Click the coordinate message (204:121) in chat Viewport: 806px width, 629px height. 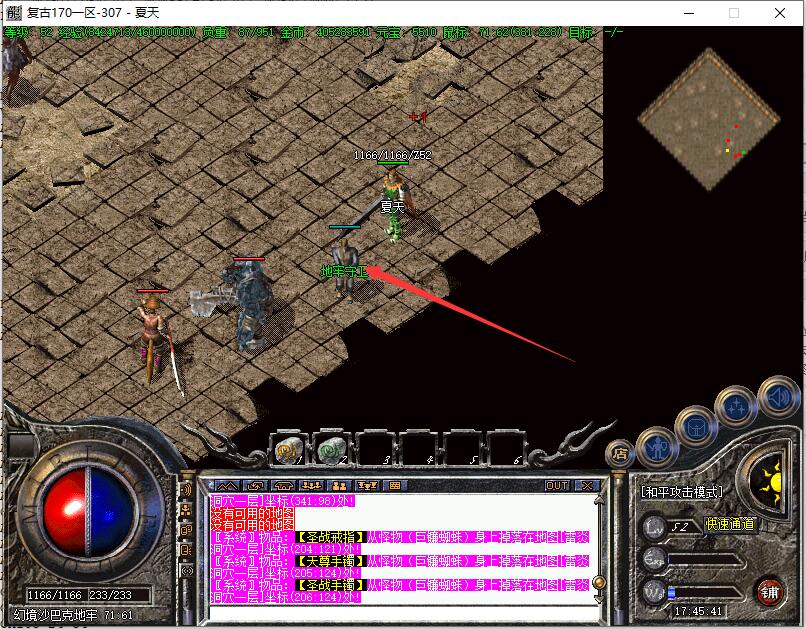click(285, 549)
